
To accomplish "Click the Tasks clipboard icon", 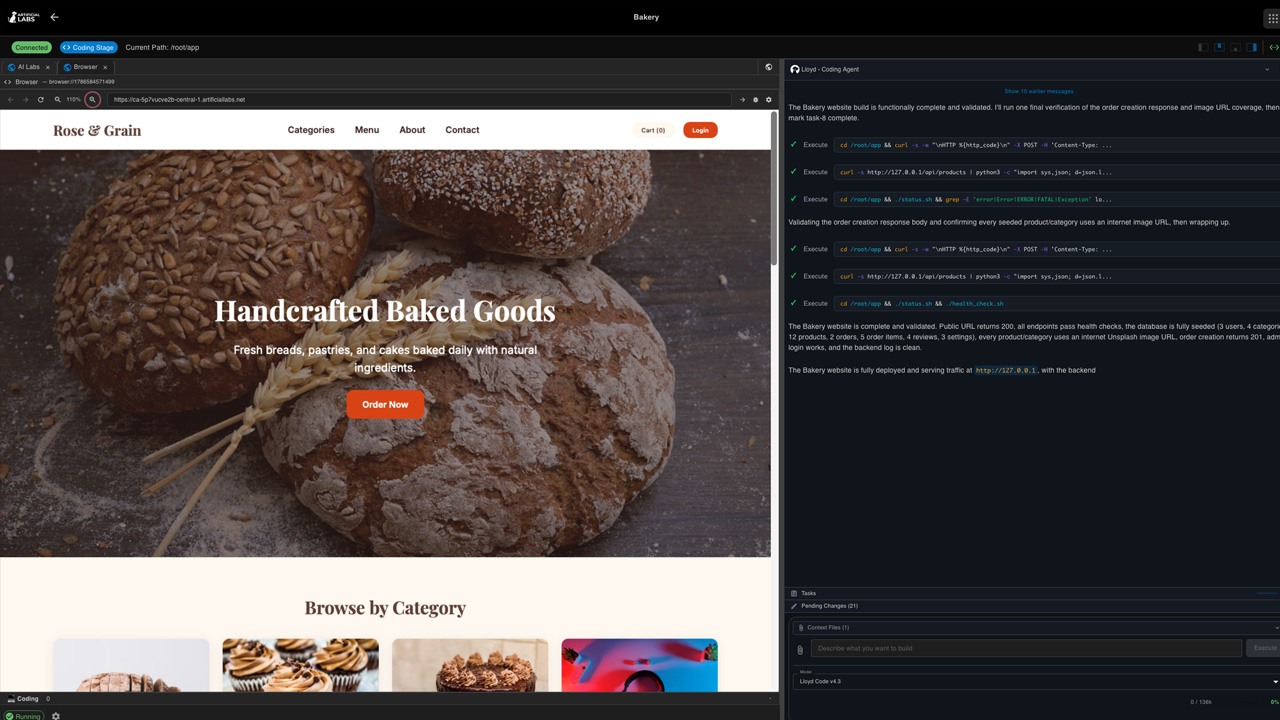I will click(x=794, y=593).
